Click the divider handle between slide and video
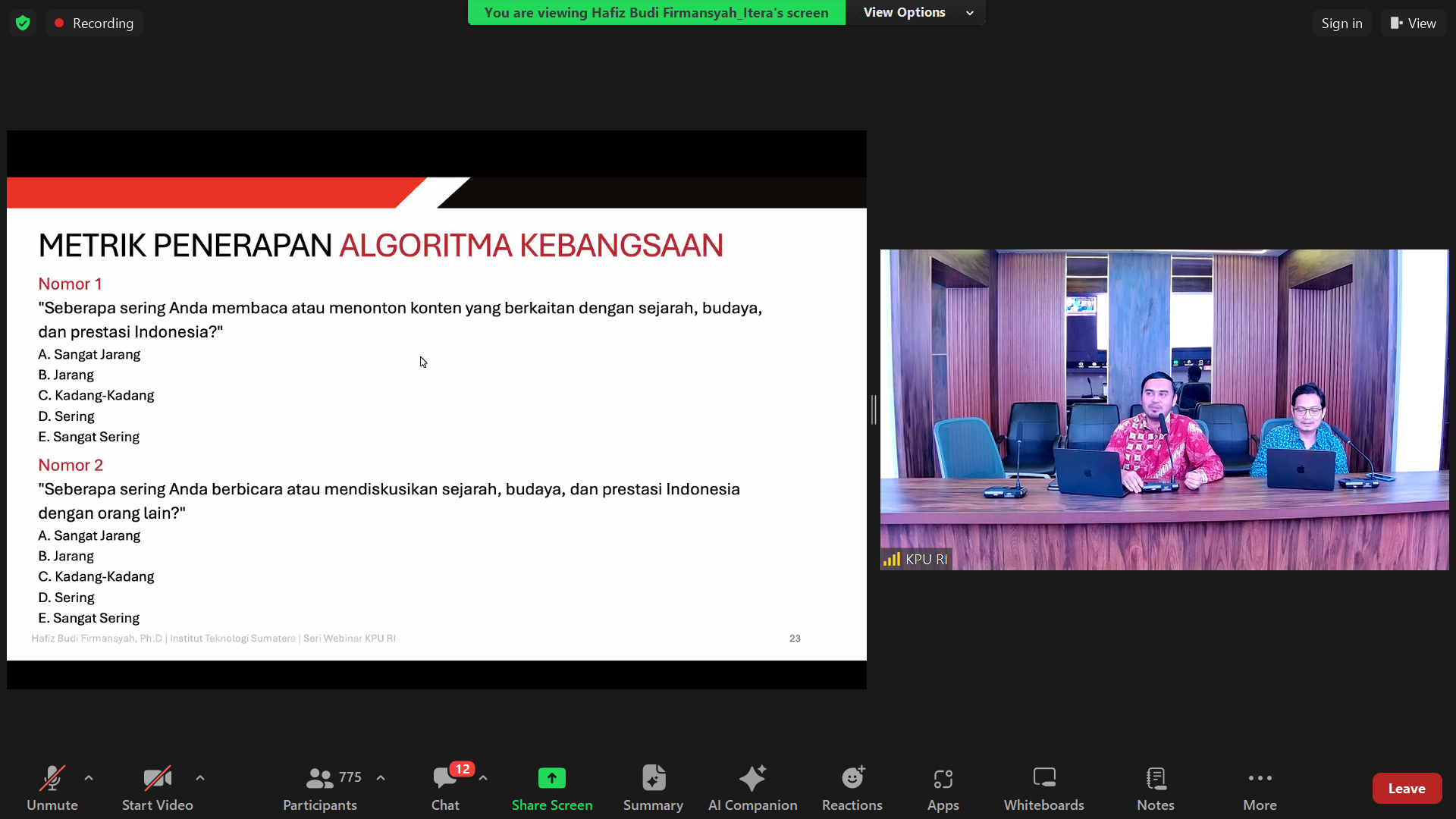 point(874,409)
